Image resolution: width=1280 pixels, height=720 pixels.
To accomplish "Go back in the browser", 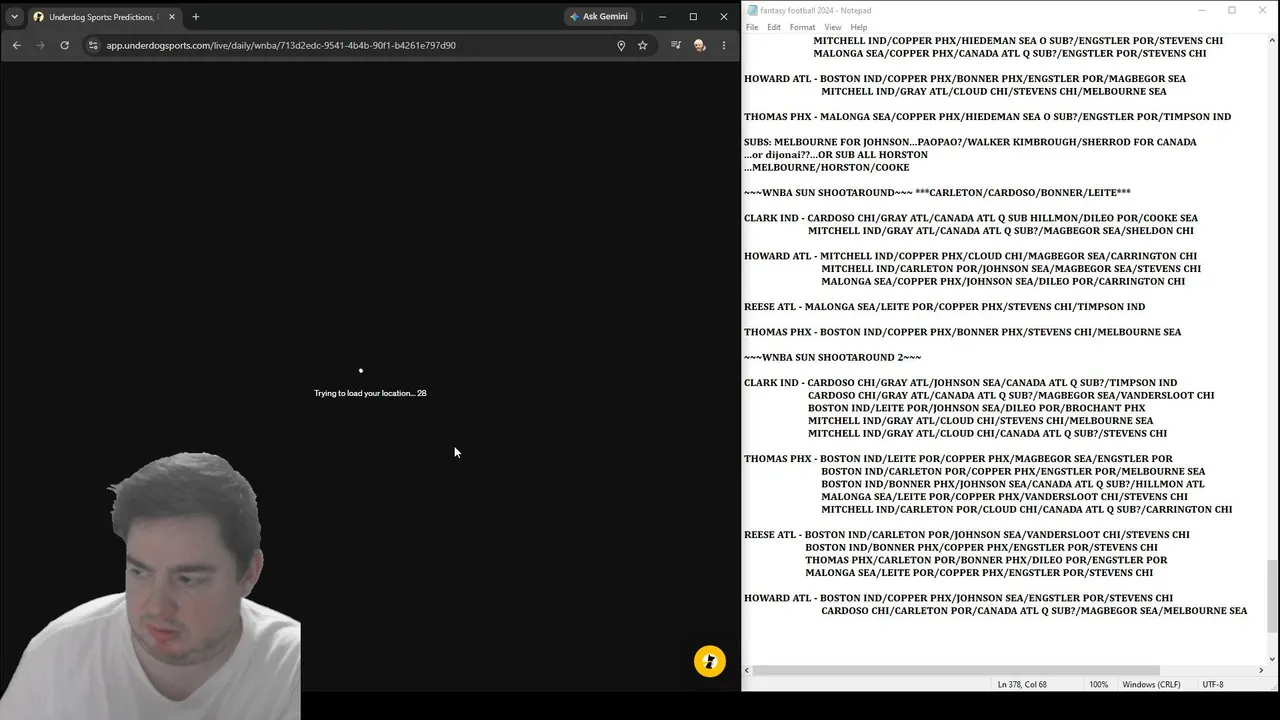I will click(16, 45).
